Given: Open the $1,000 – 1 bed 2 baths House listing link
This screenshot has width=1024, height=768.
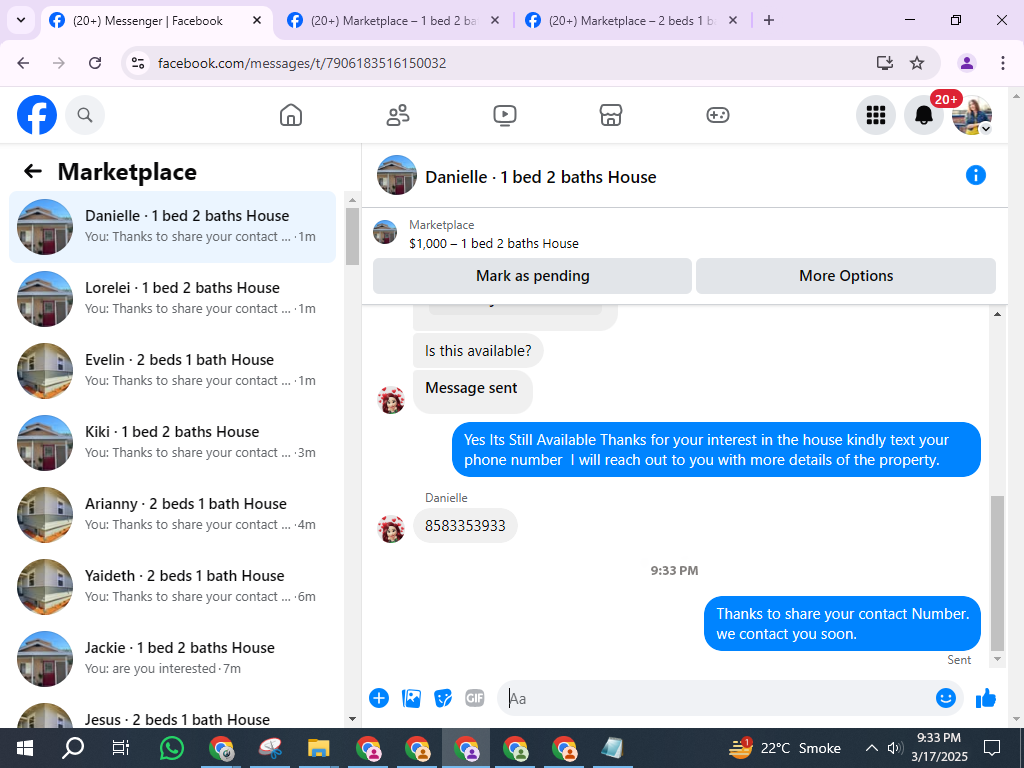Looking at the screenshot, I should [x=494, y=244].
